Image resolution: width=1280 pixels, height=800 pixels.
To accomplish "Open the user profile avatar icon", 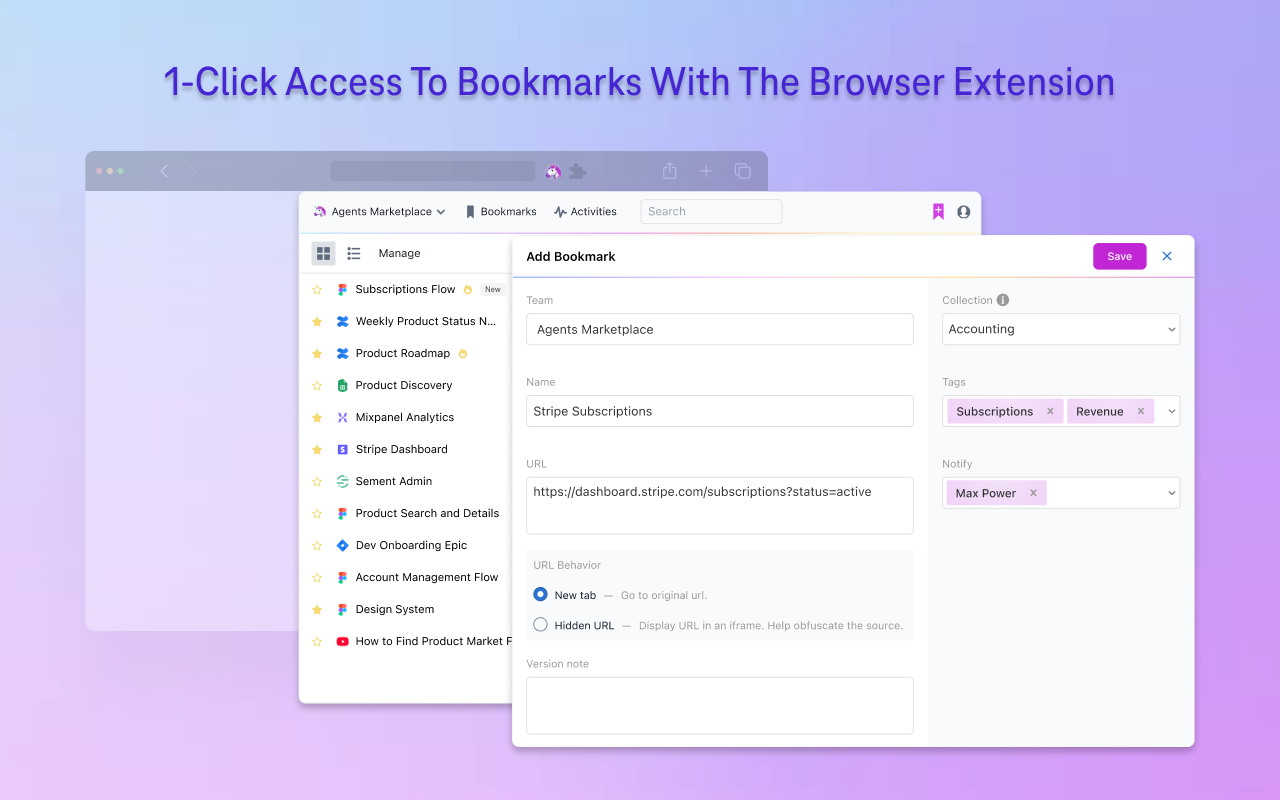I will 964,212.
